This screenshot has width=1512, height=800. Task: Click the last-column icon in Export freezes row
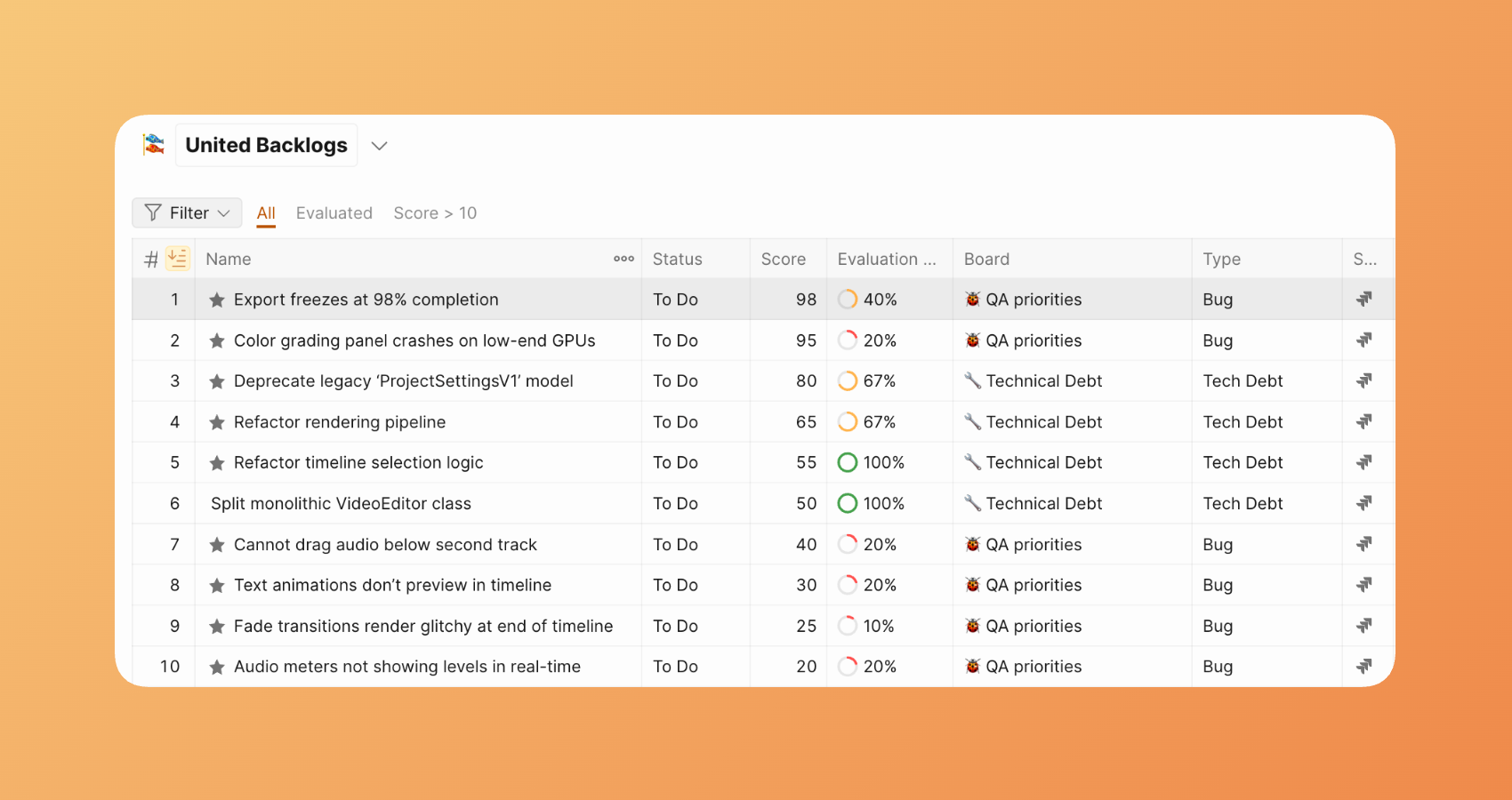(1363, 300)
